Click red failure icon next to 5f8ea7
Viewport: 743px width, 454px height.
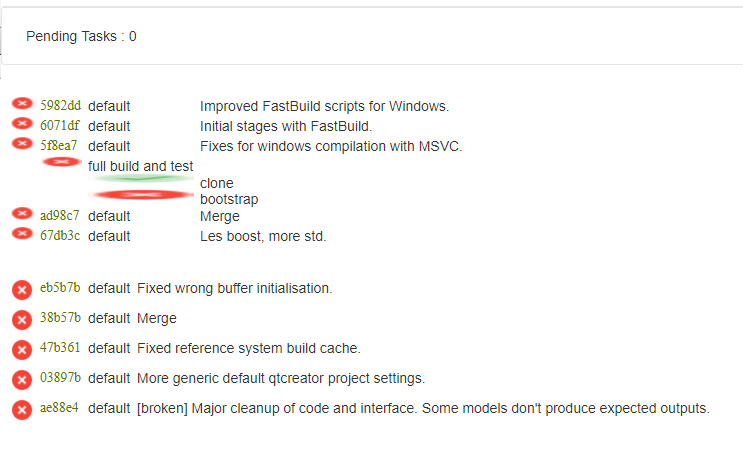[x=22, y=143]
